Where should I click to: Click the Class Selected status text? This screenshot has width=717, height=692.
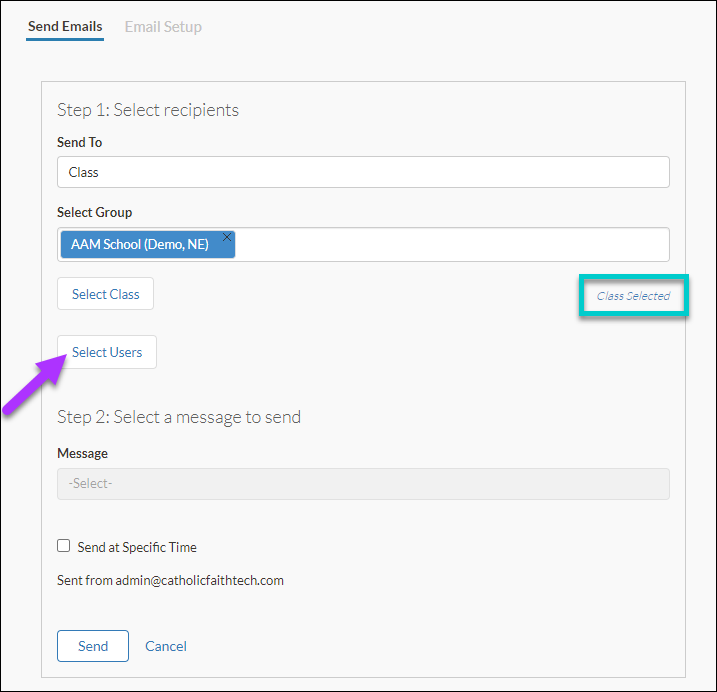[x=633, y=296]
